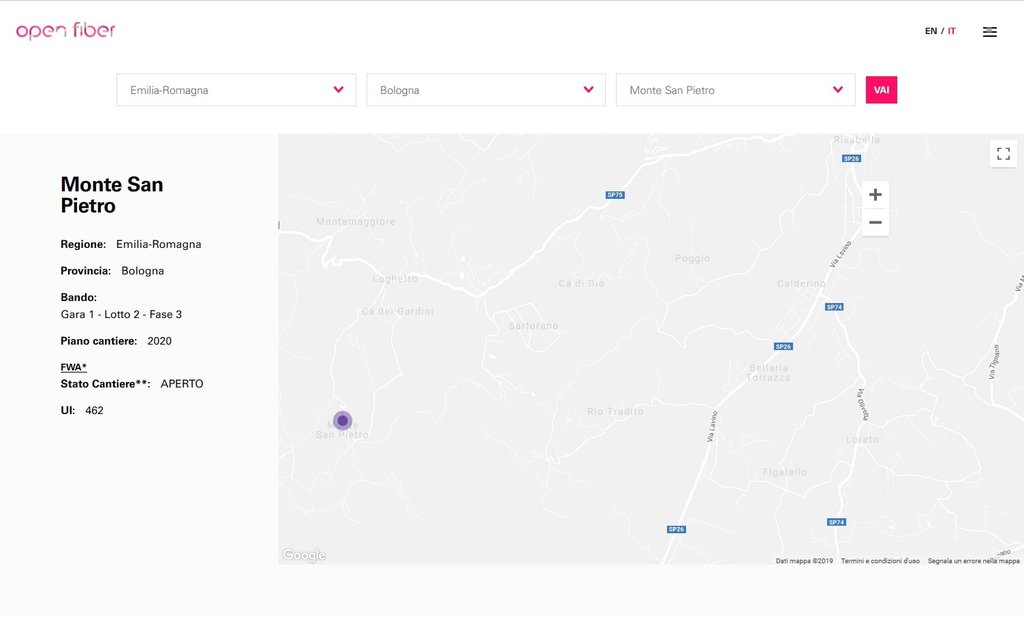
Task: Click Segnala un errore nella mappa
Action: point(973,561)
